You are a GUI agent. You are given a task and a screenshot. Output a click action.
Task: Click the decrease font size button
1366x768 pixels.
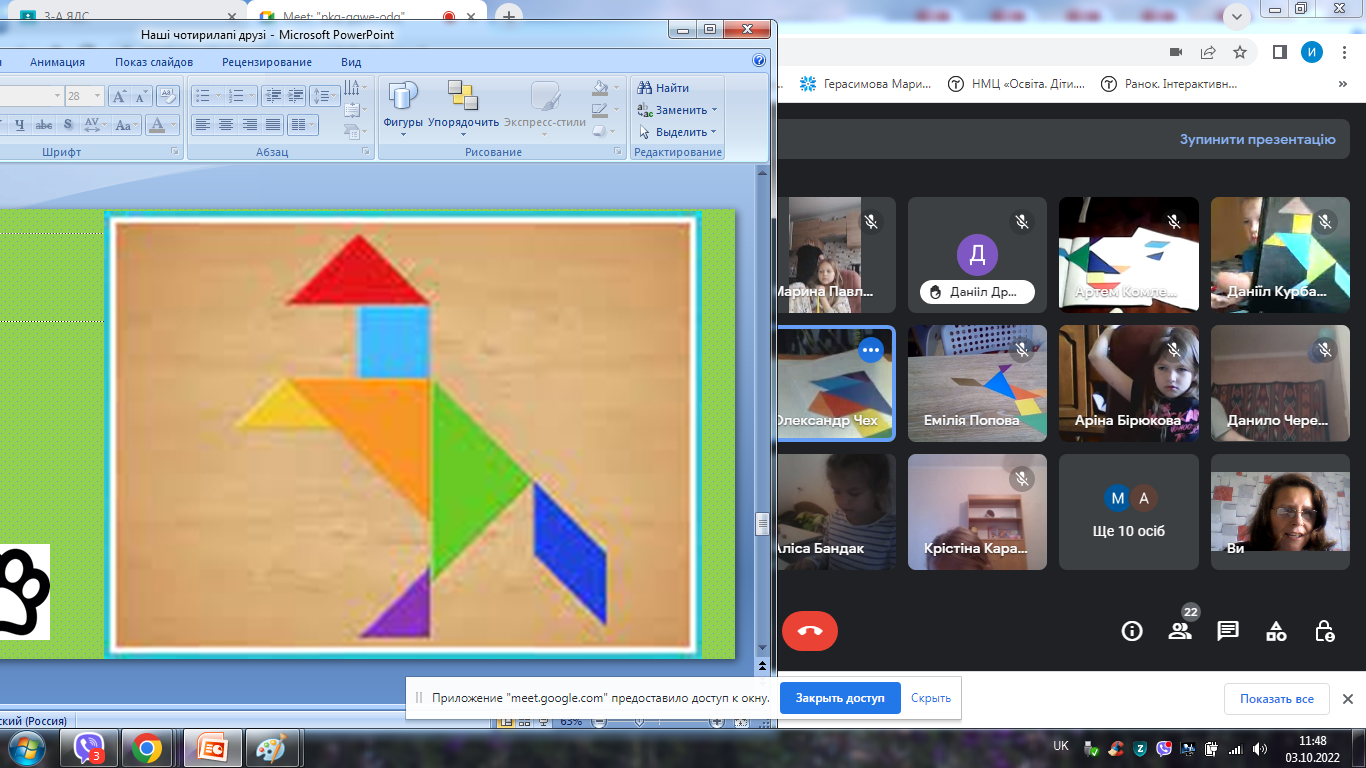tap(141, 96)
